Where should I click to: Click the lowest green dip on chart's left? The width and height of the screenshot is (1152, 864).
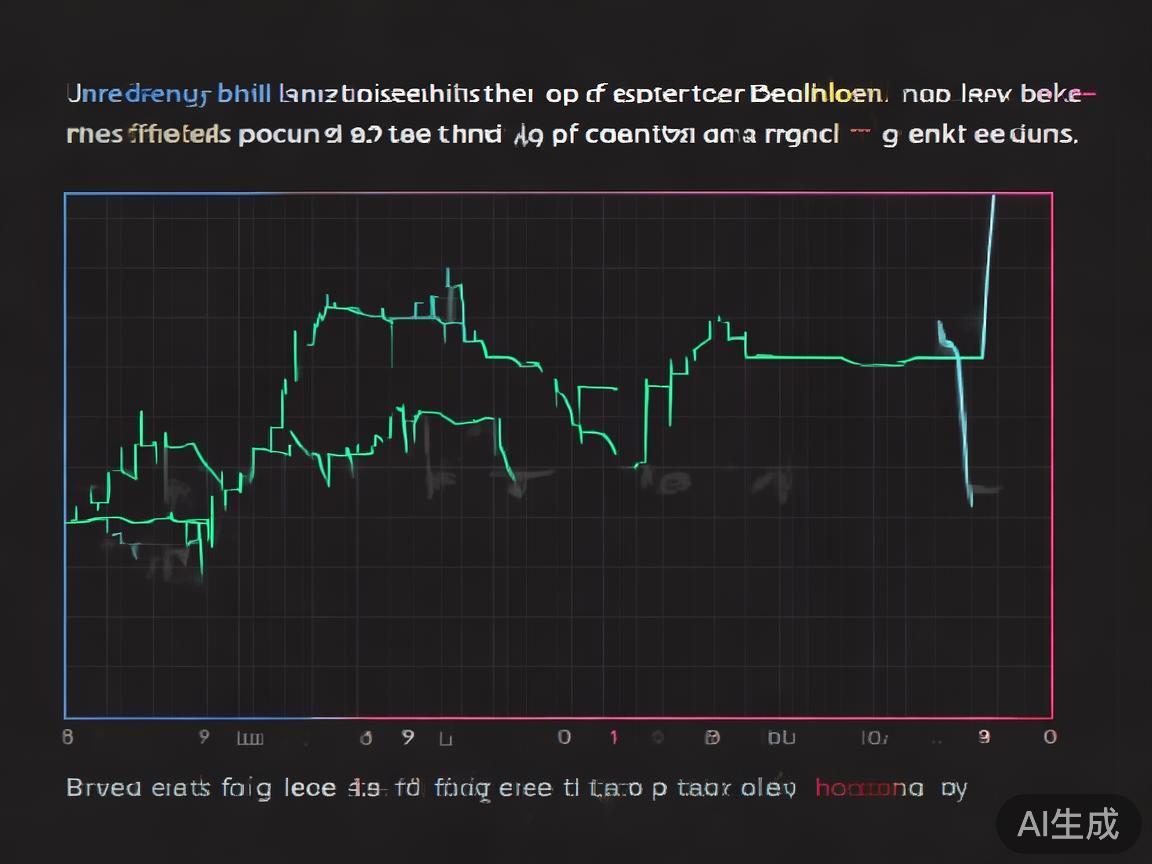point(201,572)
